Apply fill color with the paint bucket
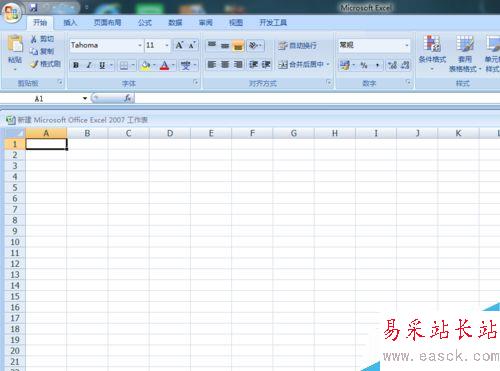The height and width of the screenshot is (371, 500). click(146, 65)
